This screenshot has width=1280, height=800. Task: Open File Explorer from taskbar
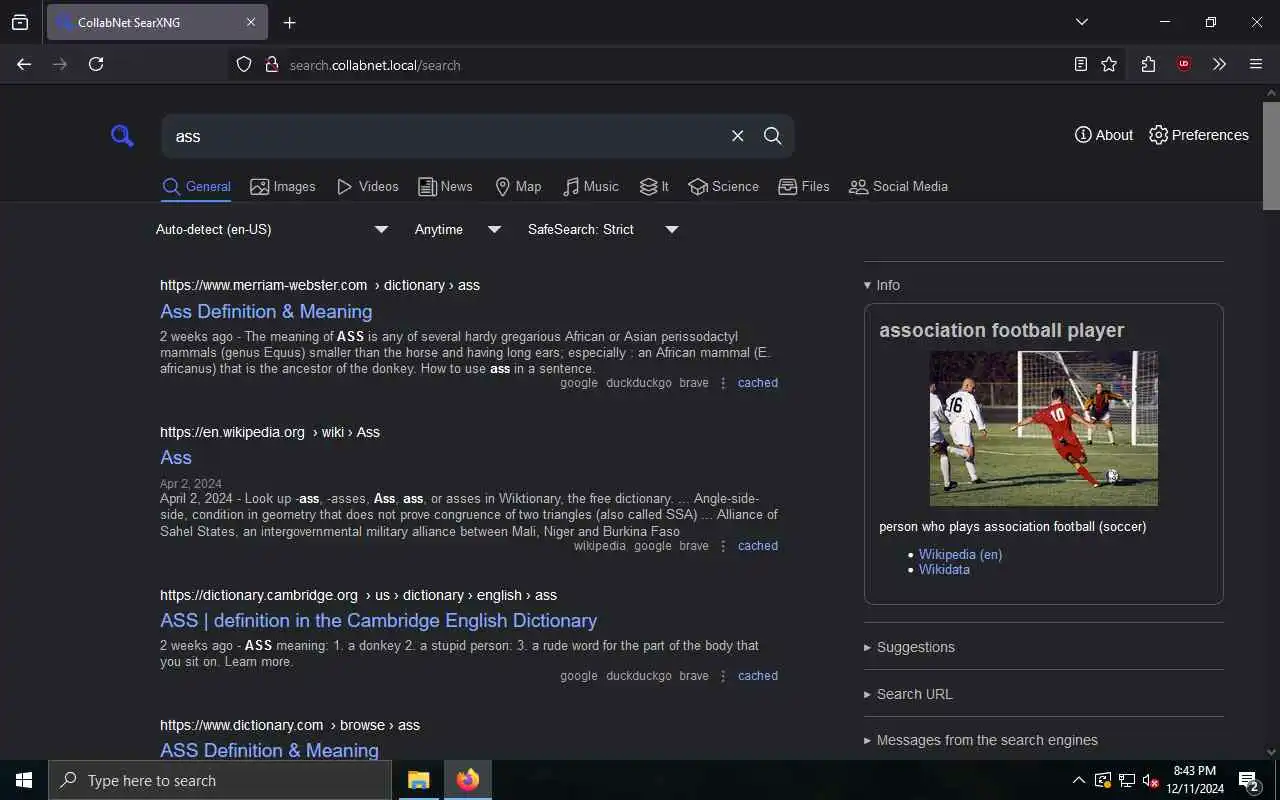(418, 780)
